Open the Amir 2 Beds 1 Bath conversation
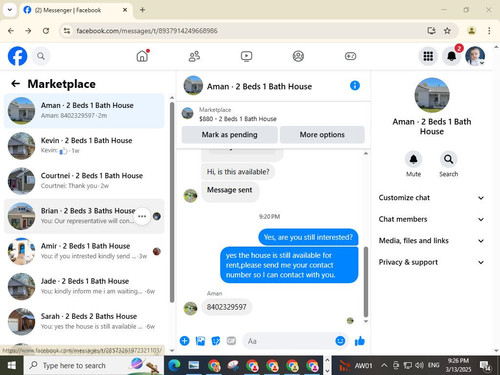The width and height of the screenshot is (500, 375). pos(84,251)
